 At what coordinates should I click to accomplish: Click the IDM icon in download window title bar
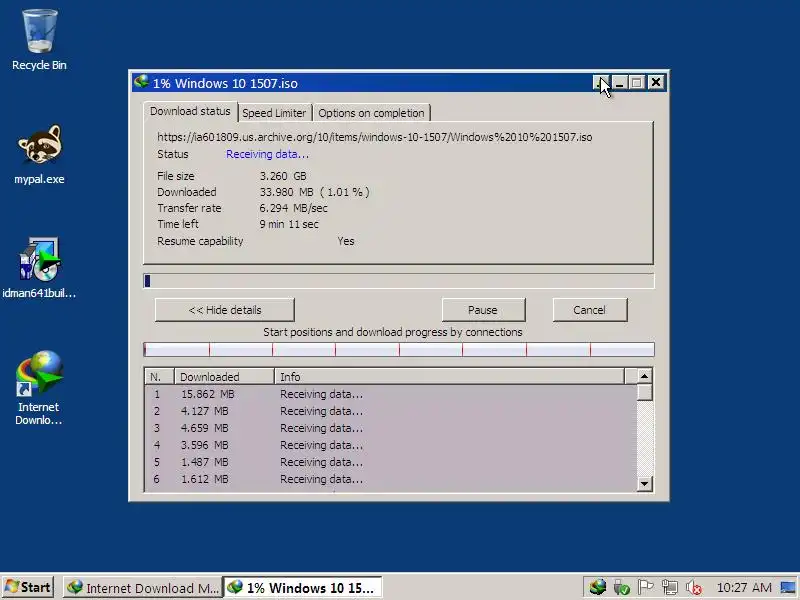[x=141, y=82]
